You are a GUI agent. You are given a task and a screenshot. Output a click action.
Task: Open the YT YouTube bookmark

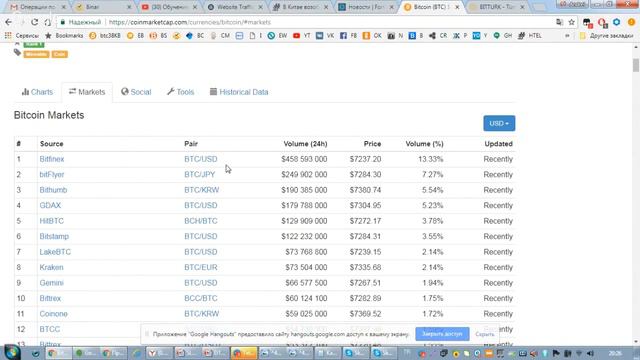pyautogui.click(x=302, y=36)
